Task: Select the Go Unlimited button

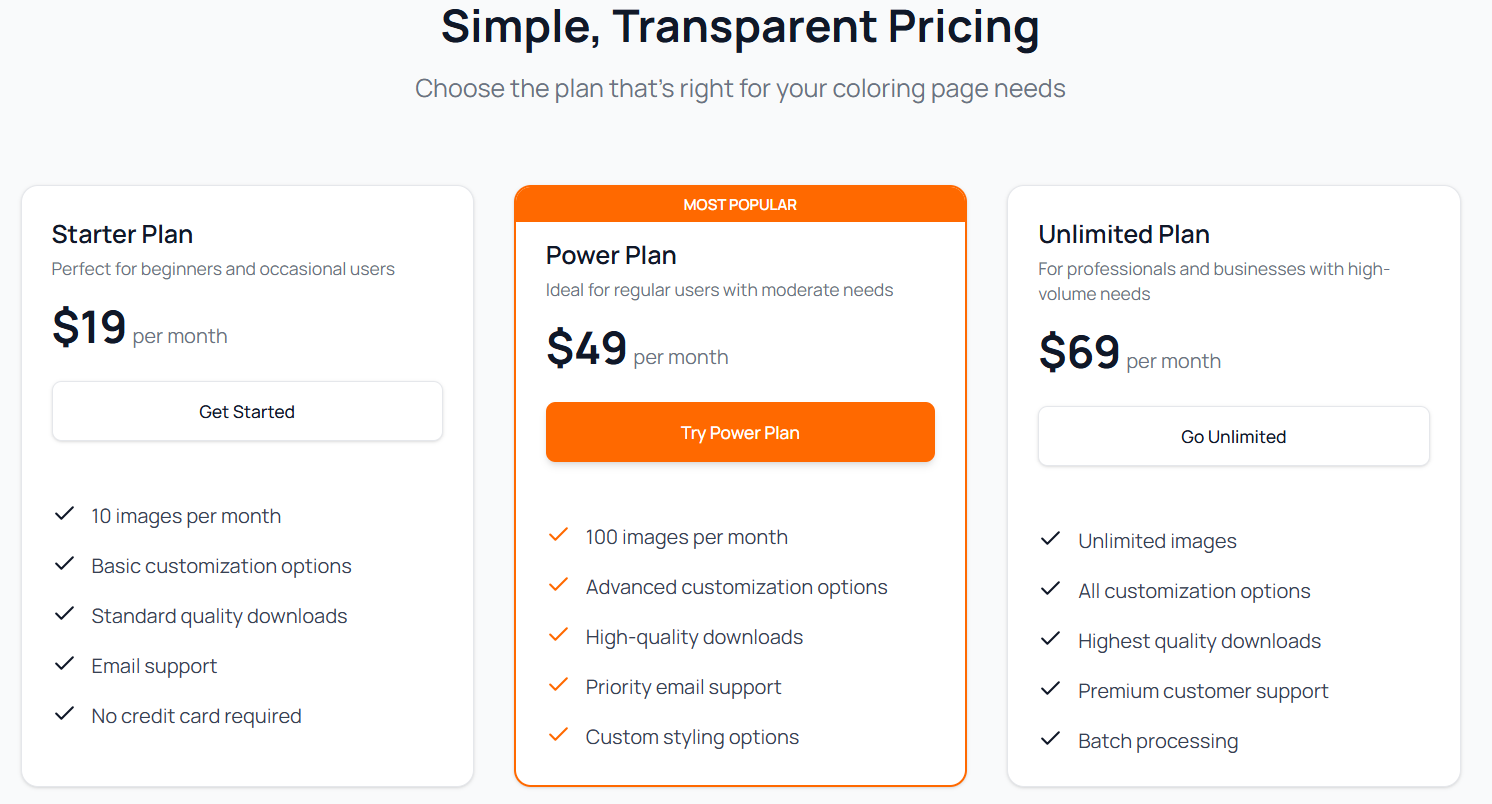Action: pos(1234,436)
